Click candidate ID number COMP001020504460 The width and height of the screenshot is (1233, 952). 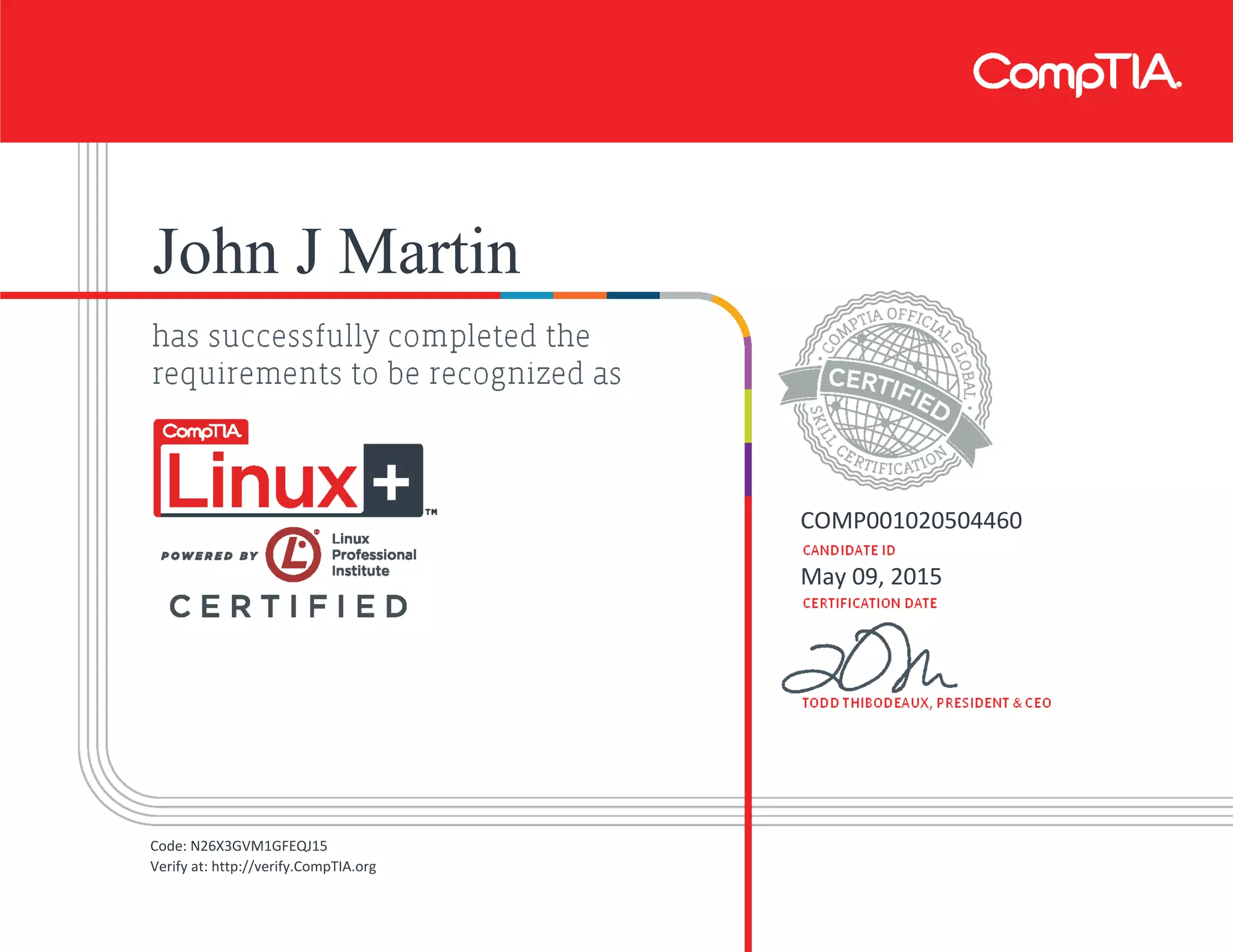coord(911,521)
